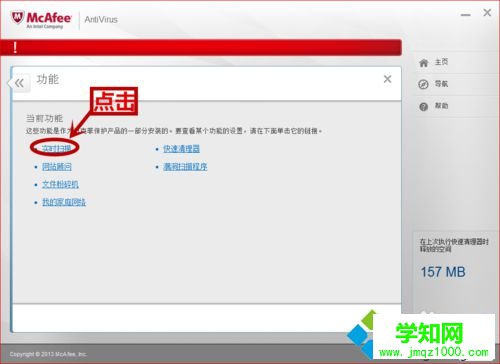
Task: Open 导航 via the compass icon
Action: point(423,84)
